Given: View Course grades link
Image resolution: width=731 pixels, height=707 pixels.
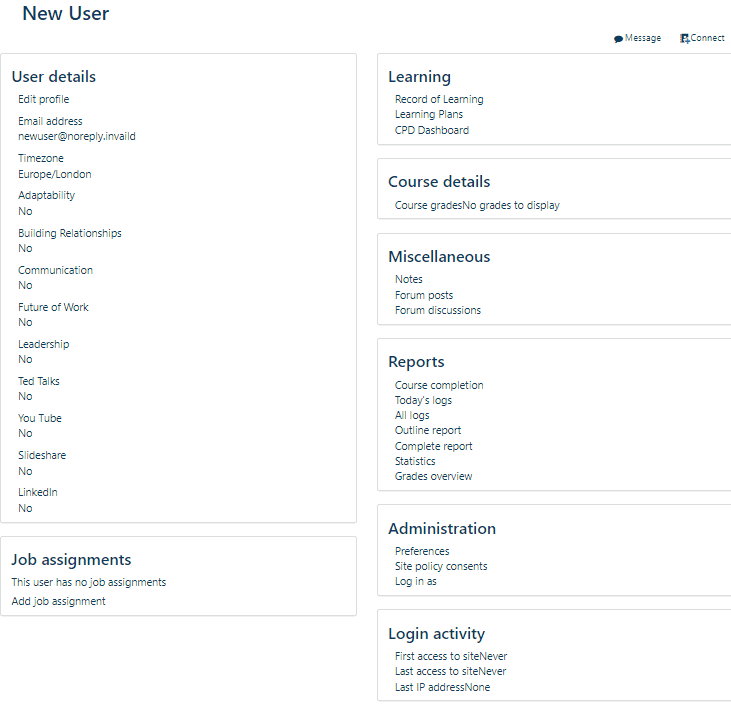Looking at the screenshot, I should click(x=428, y=205).
